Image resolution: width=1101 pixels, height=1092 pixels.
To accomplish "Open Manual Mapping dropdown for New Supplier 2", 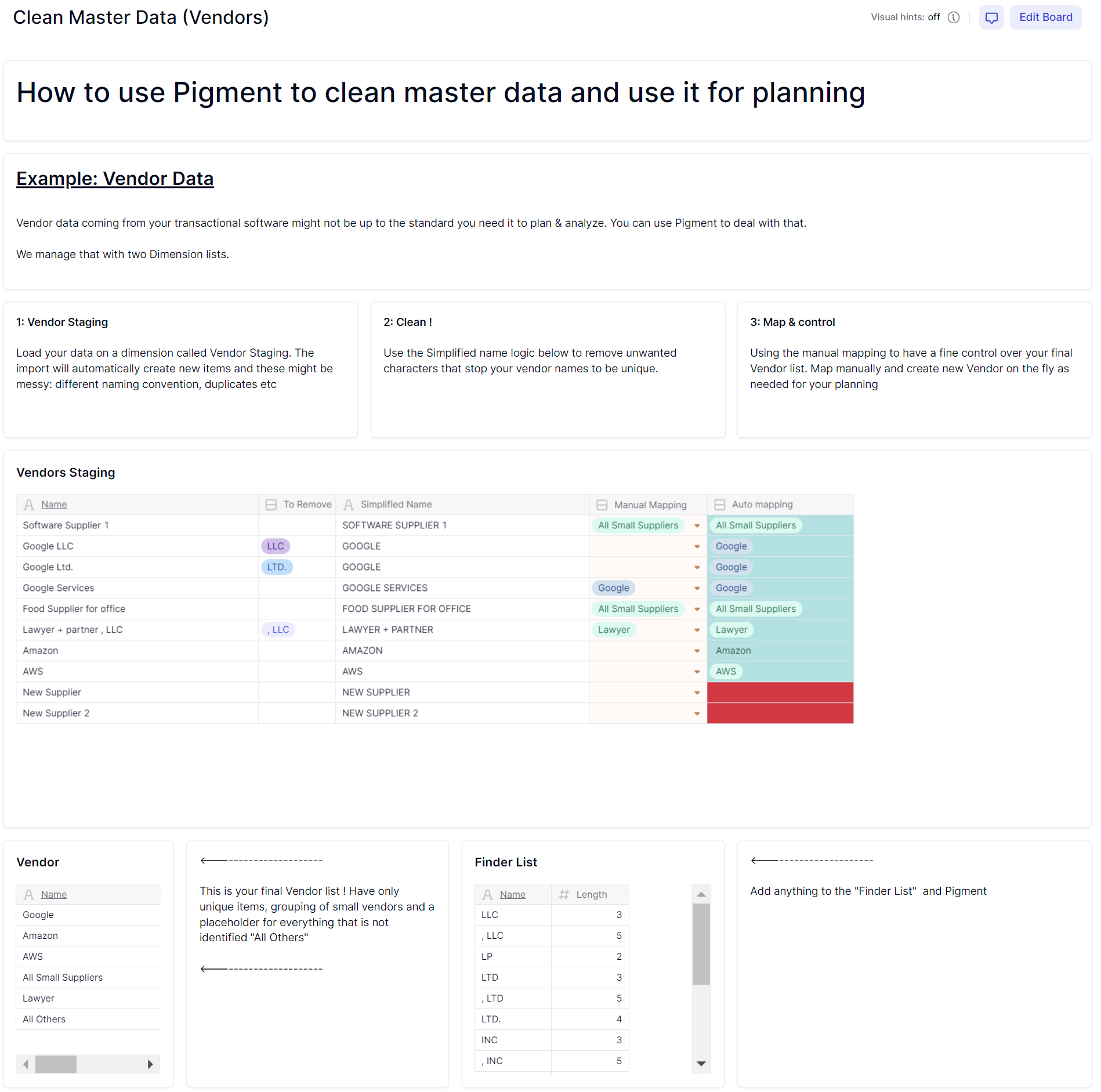I will [697, 713].
